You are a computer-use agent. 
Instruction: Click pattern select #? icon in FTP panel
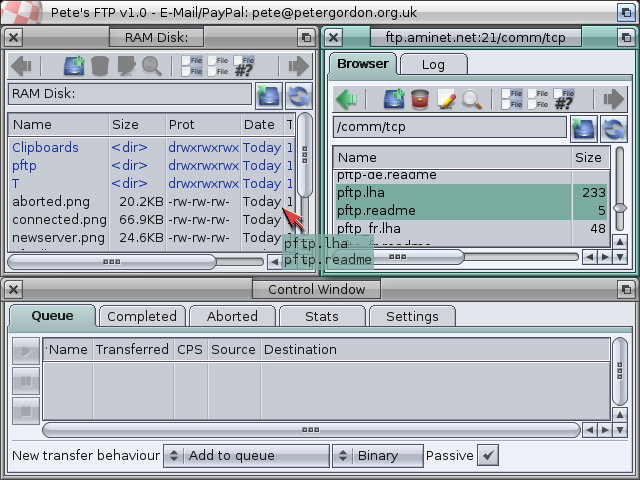(564, 99)
